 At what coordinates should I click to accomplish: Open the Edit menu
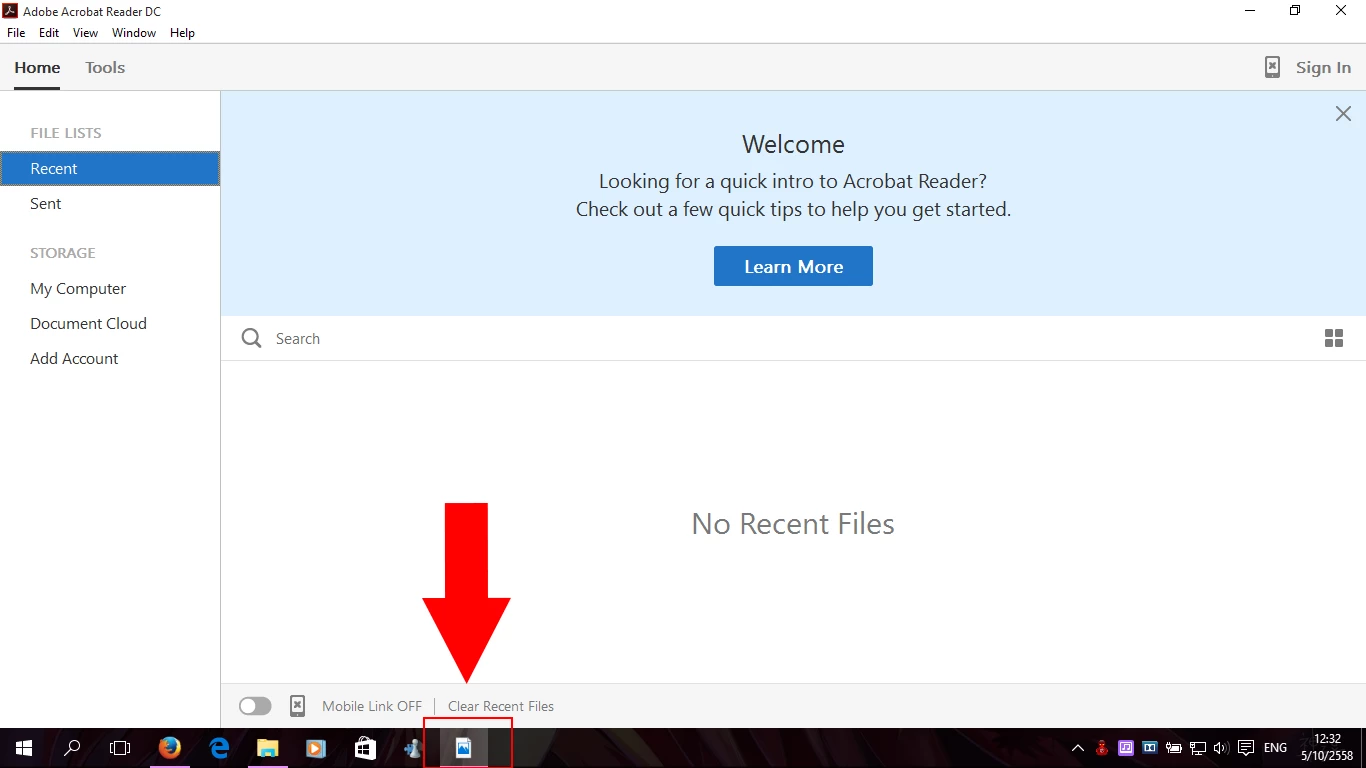point(49,33)
